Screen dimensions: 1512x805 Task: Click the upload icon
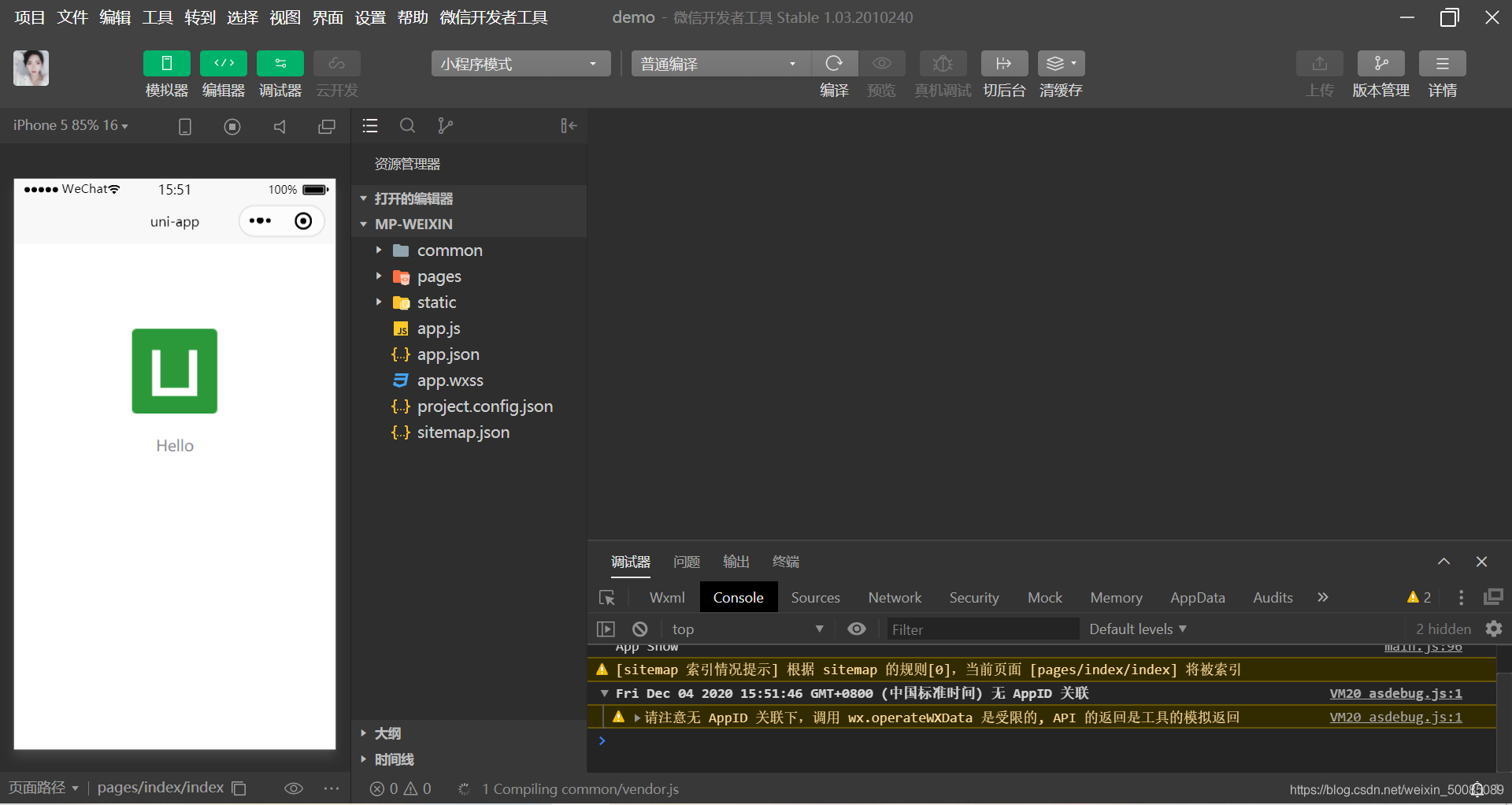point(1320,64)
